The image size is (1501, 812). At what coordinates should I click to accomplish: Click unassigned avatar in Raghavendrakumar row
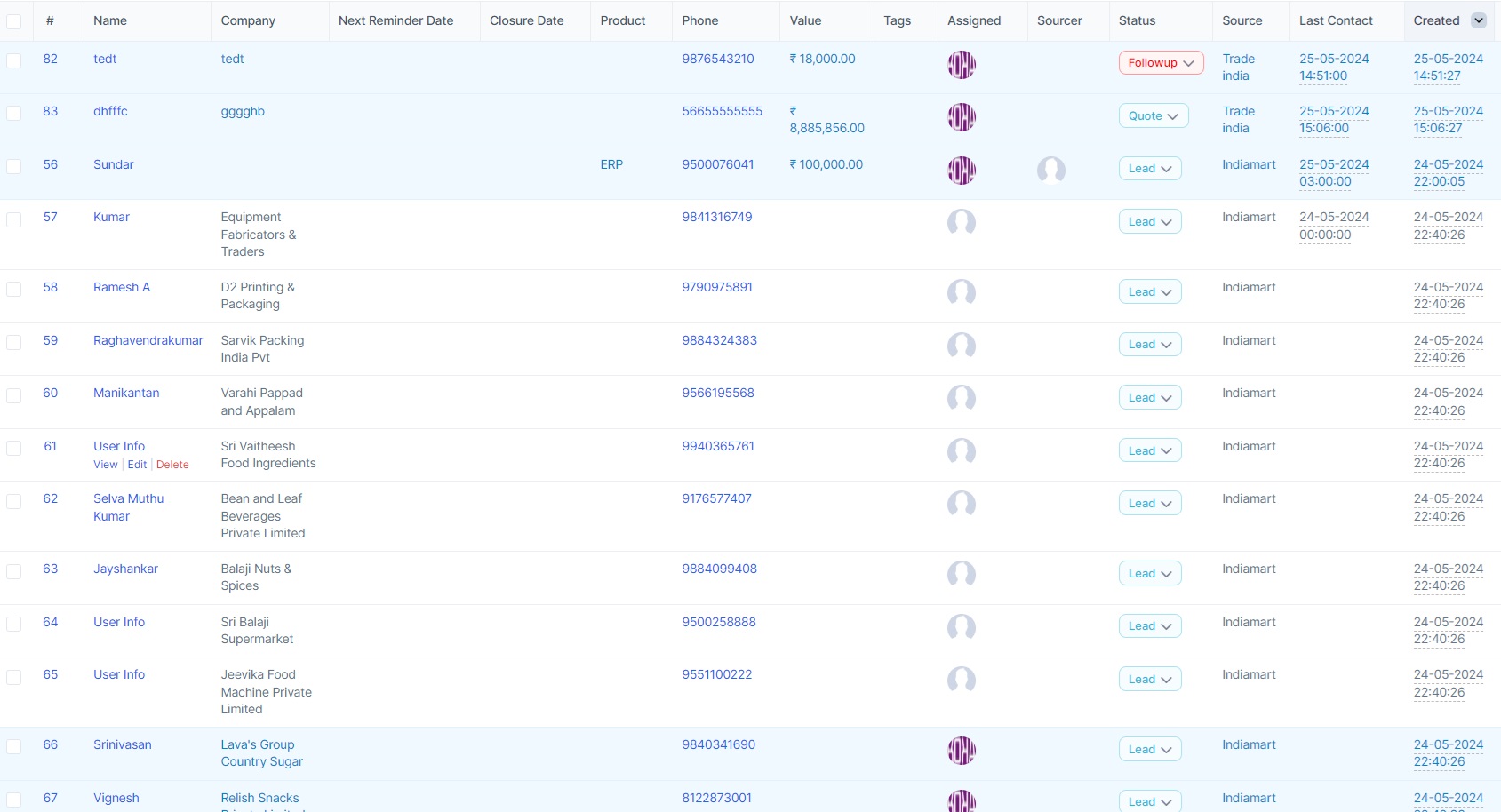click(x=962, y=346)
